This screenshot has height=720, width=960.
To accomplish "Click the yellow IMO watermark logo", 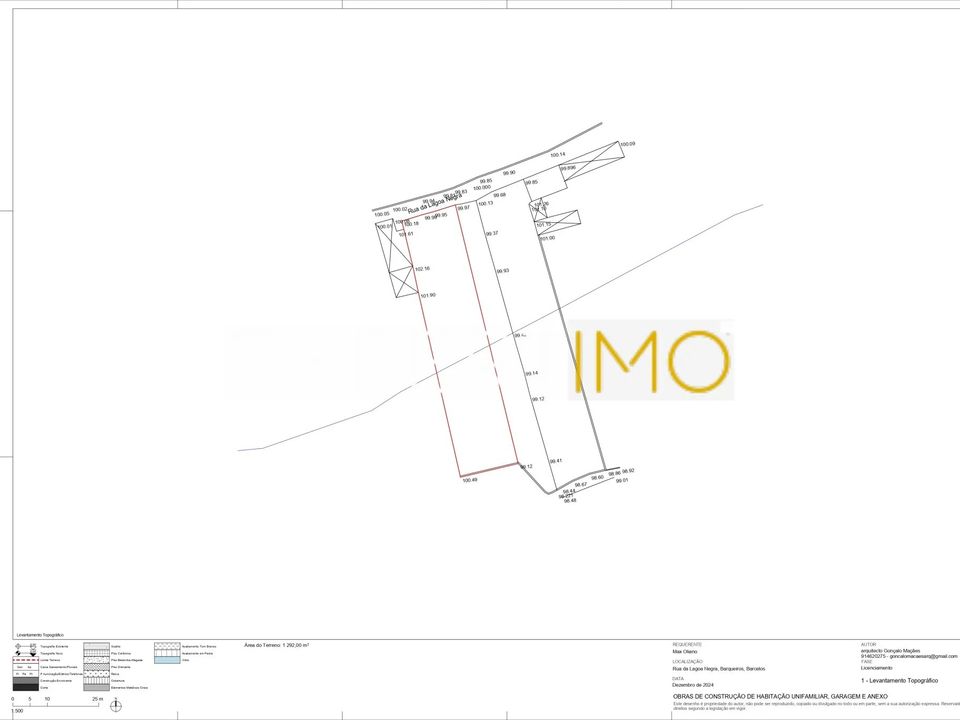I will coord(651,361).
